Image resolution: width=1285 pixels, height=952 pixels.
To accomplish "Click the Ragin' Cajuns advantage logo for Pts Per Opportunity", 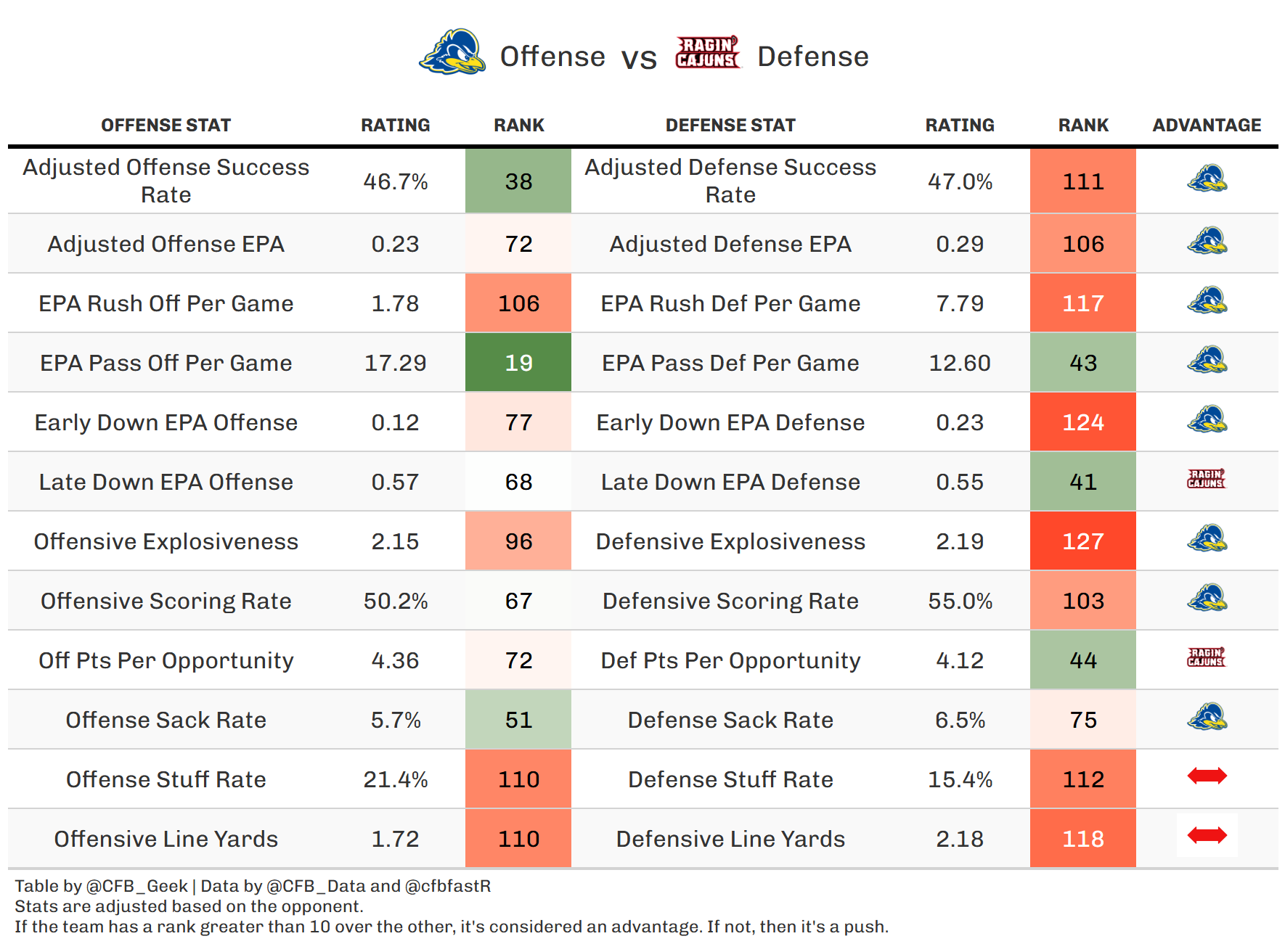I will click(x=1206, y=657).
